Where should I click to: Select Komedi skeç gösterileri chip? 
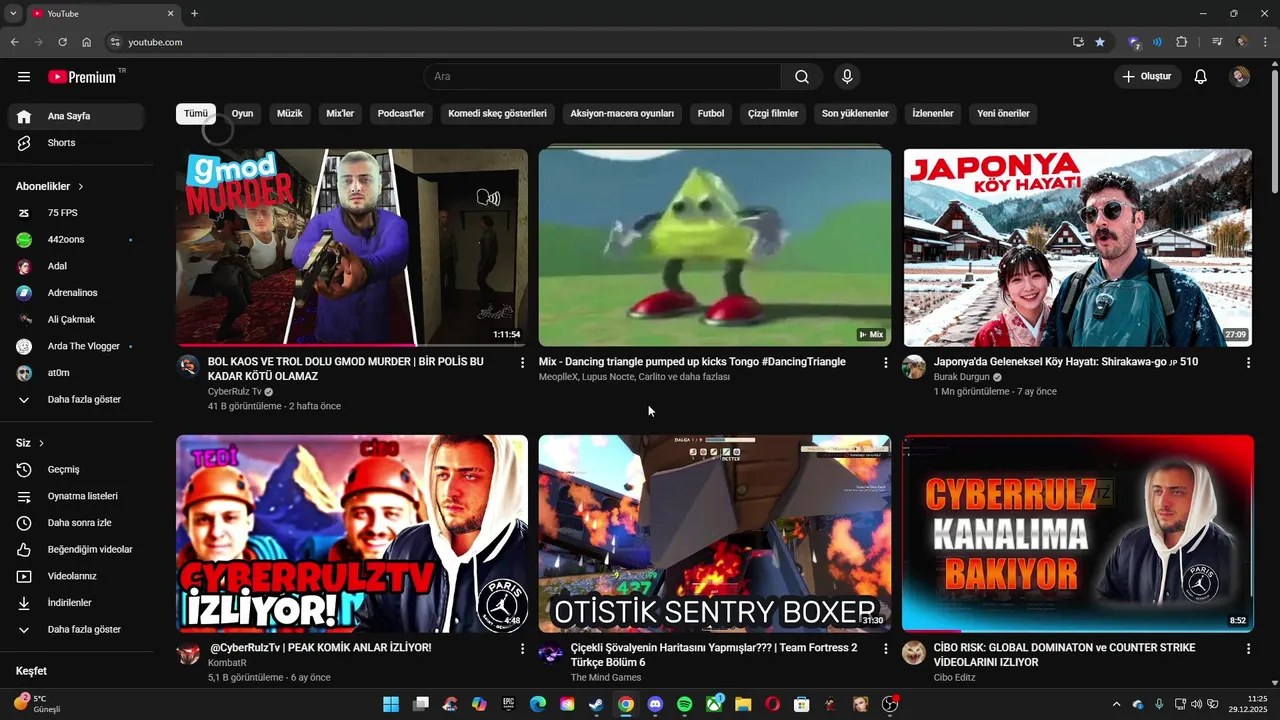pyautogui.click(x=498, y=114)
